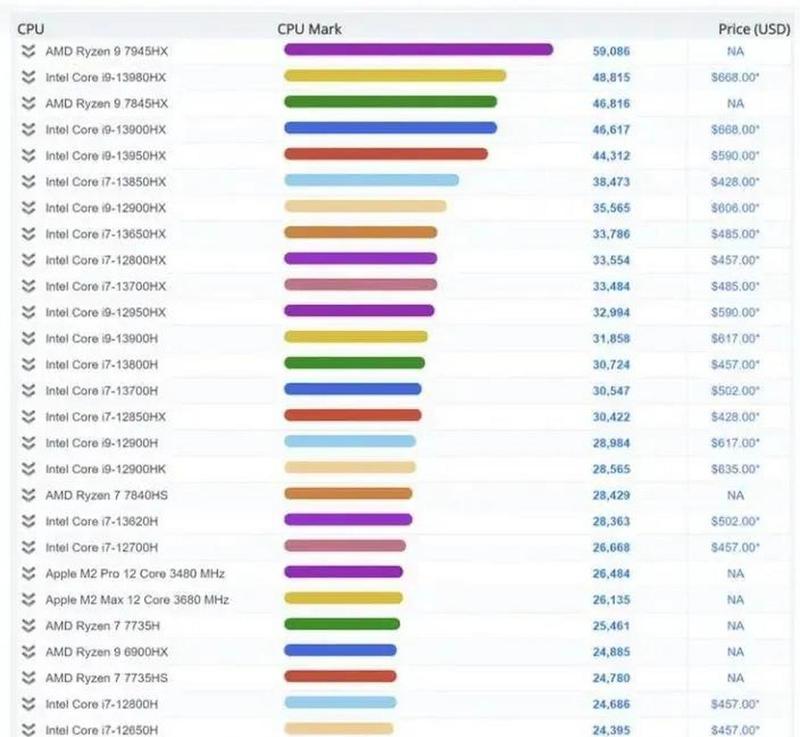800x737 pixels.
Task: Click the blue bar for Intel Core i9-13900HX
Action: tap(390, 128)
